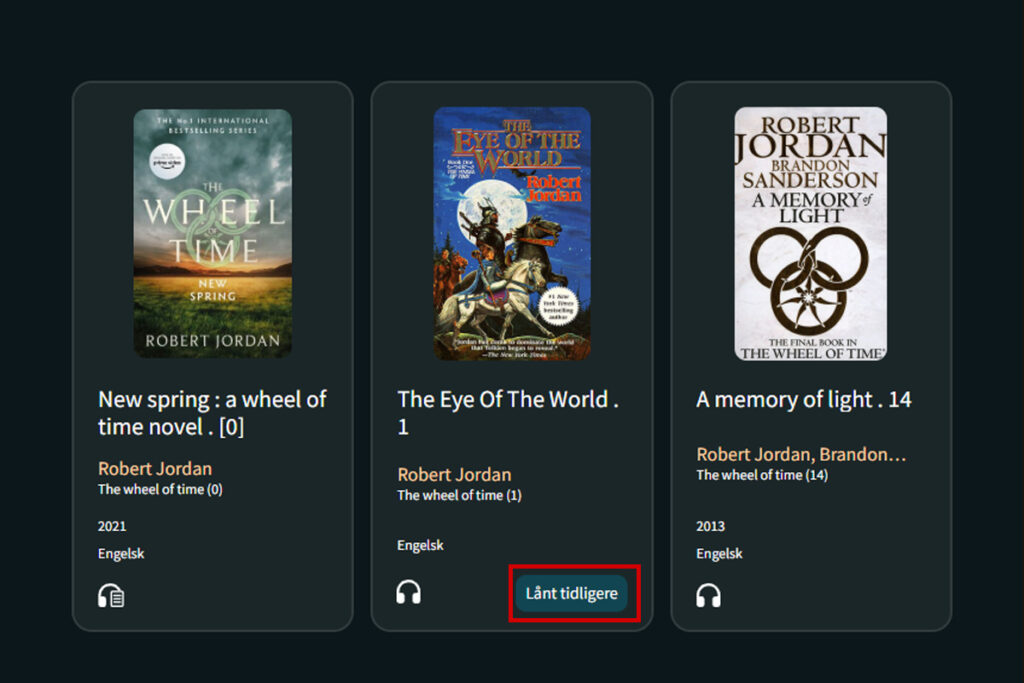Click the audiobook-with-text icon on New Spring

pos(111,596)
